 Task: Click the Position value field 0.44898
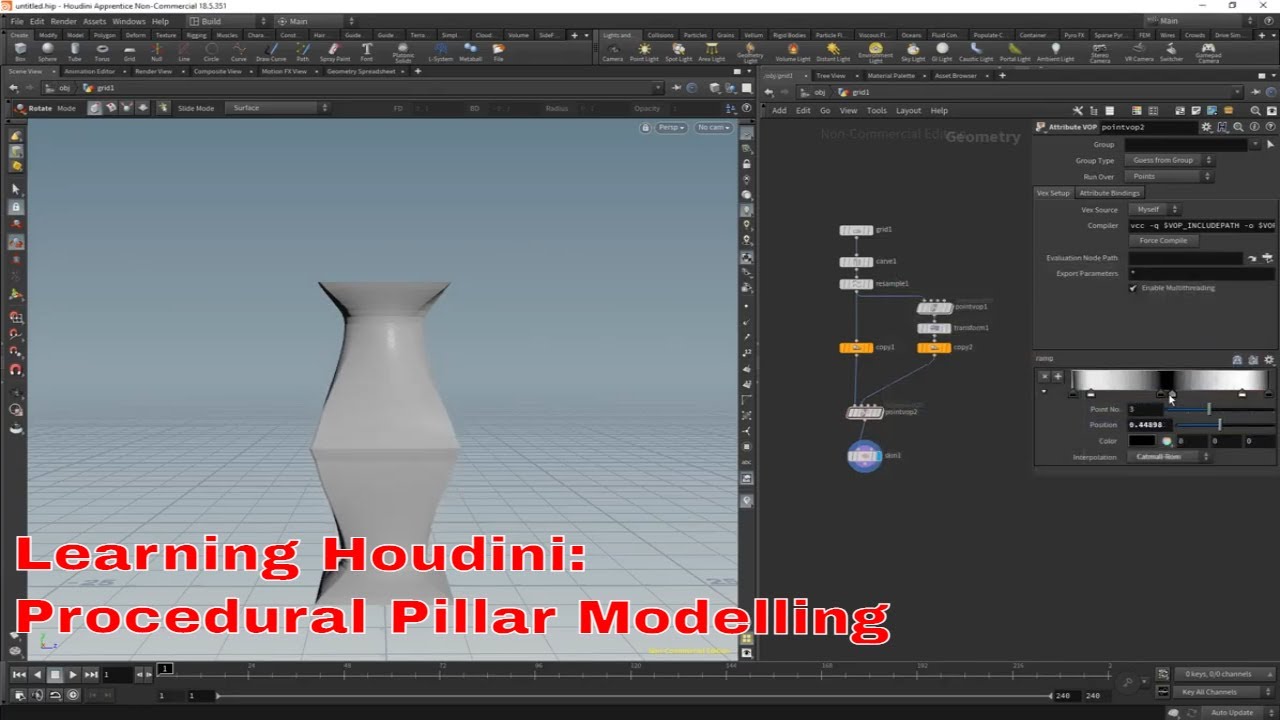[1151, 425]
